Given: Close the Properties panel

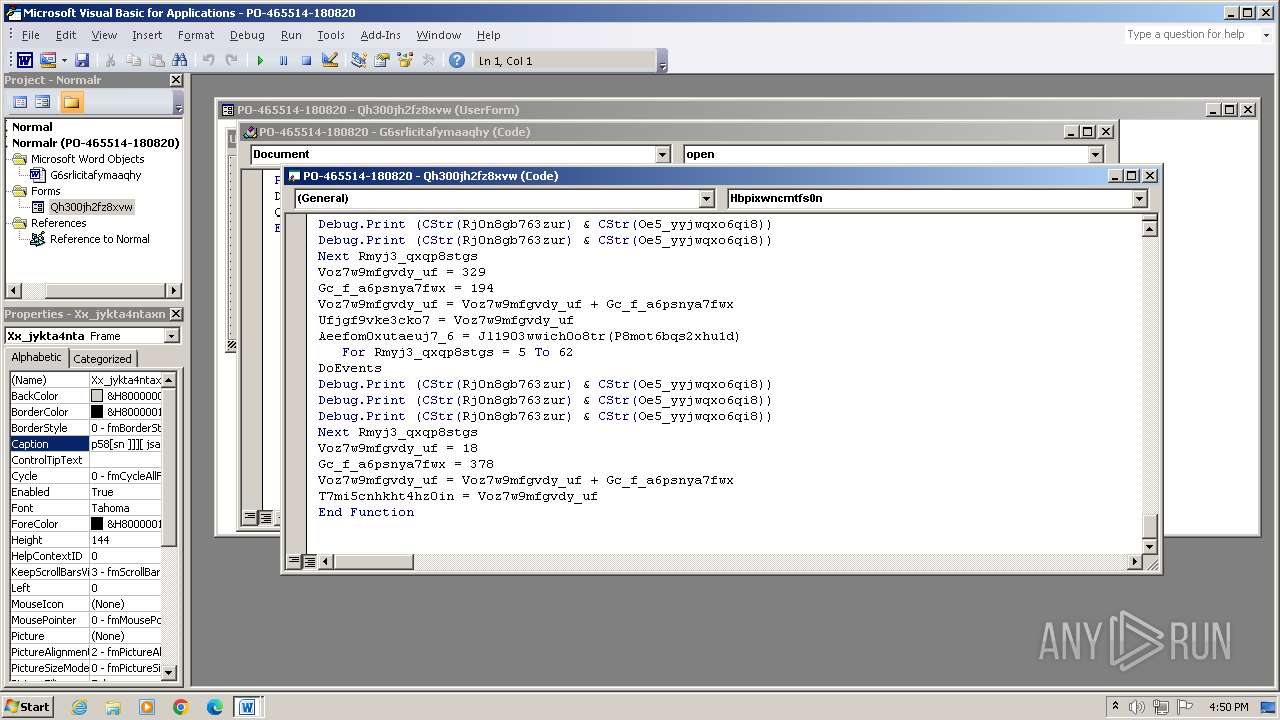Looking at the screenshot, I should 176,314.
